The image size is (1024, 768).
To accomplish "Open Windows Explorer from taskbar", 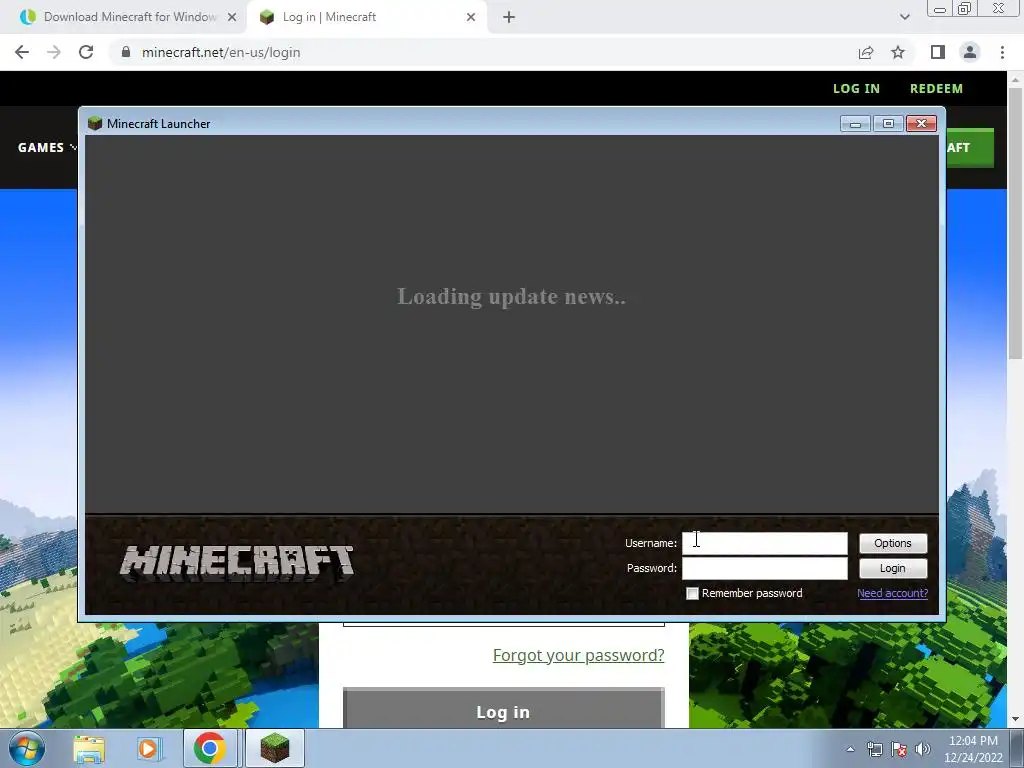I will pos(89,748).
